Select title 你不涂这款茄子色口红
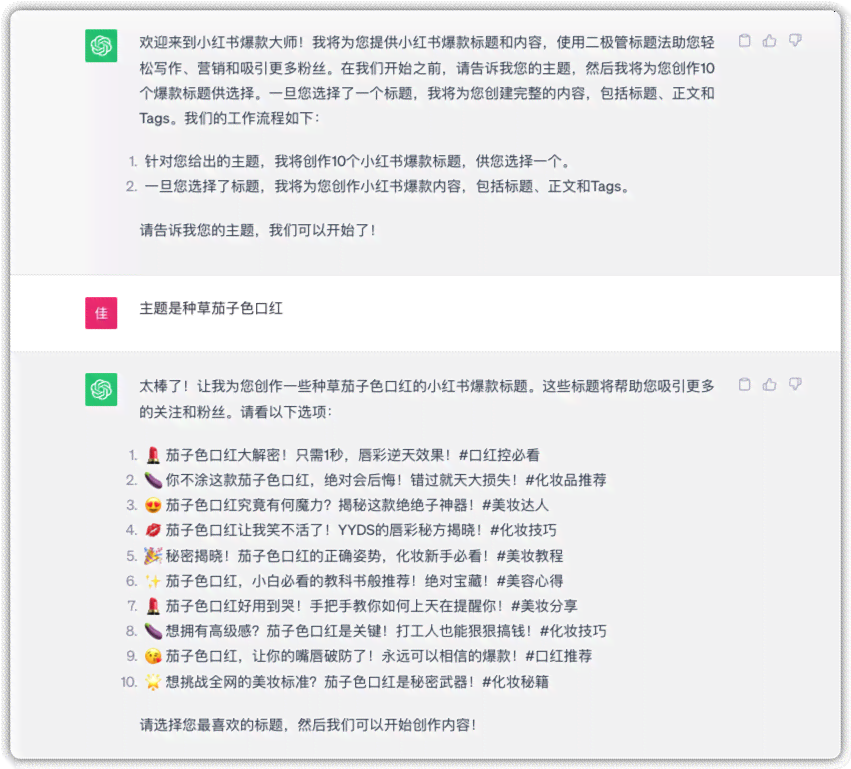 [x=238, y=480]
